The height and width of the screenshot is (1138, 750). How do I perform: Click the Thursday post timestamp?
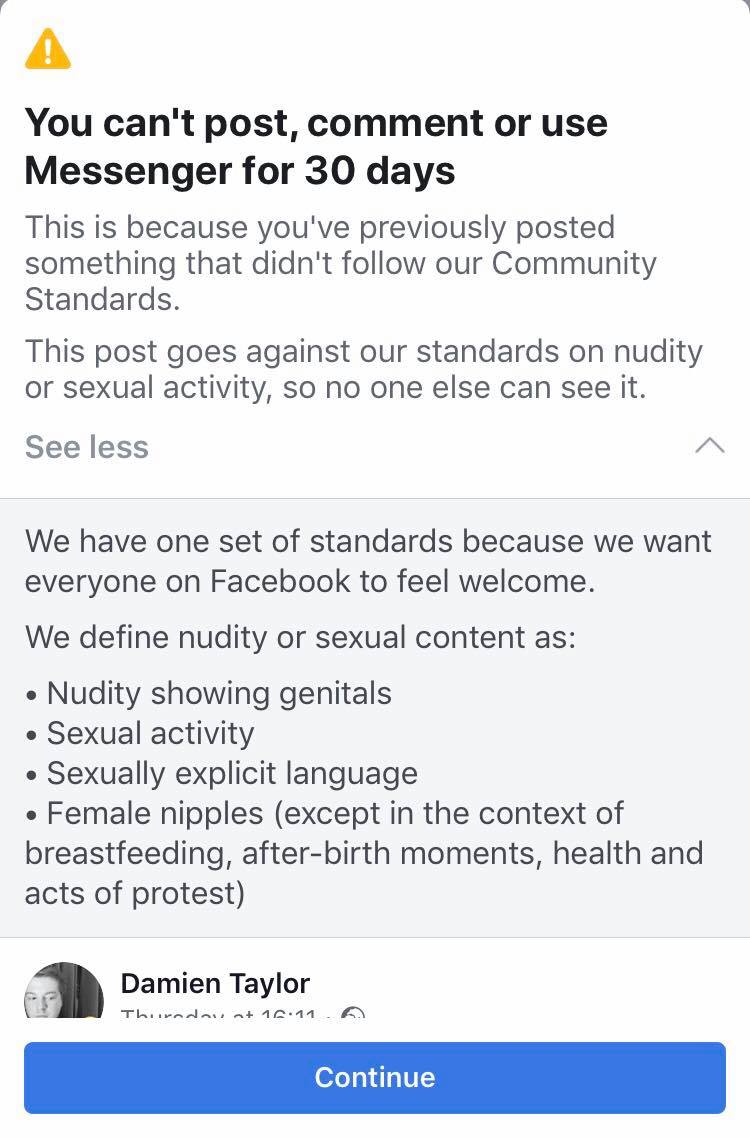[x=218, y=1014]
